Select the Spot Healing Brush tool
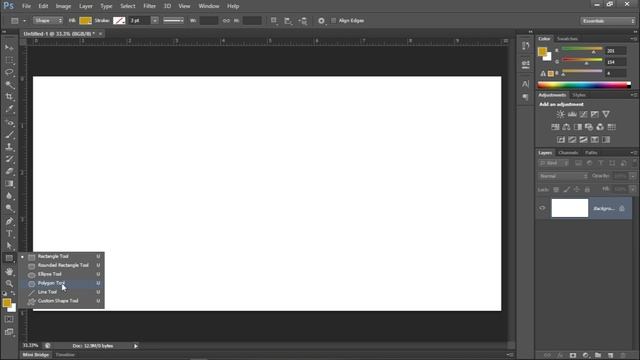Viewport: 640px width, 360px height. click(x=9, y=122)
